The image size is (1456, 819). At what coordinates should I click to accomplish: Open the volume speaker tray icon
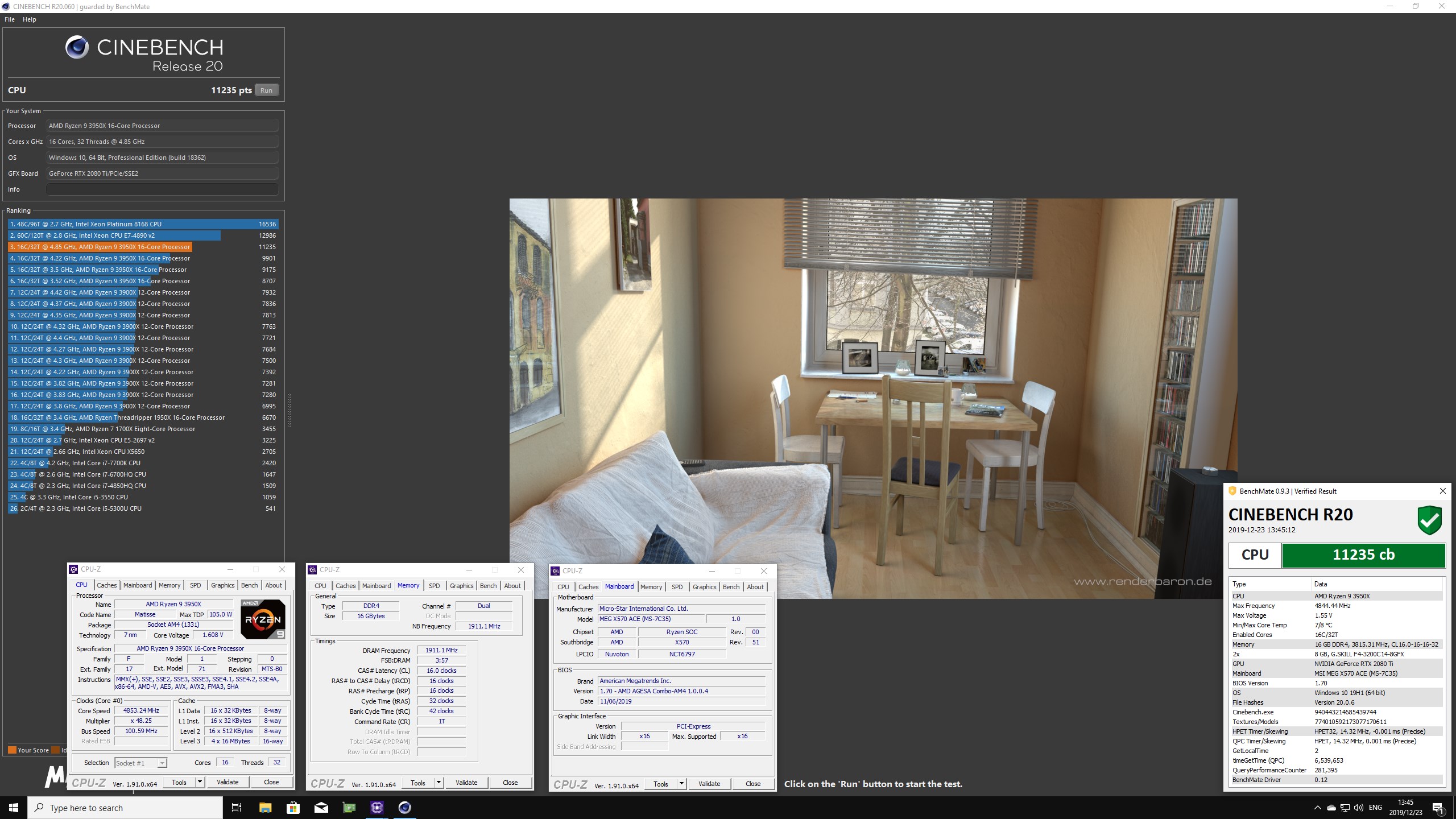(x=1359, y=808)
